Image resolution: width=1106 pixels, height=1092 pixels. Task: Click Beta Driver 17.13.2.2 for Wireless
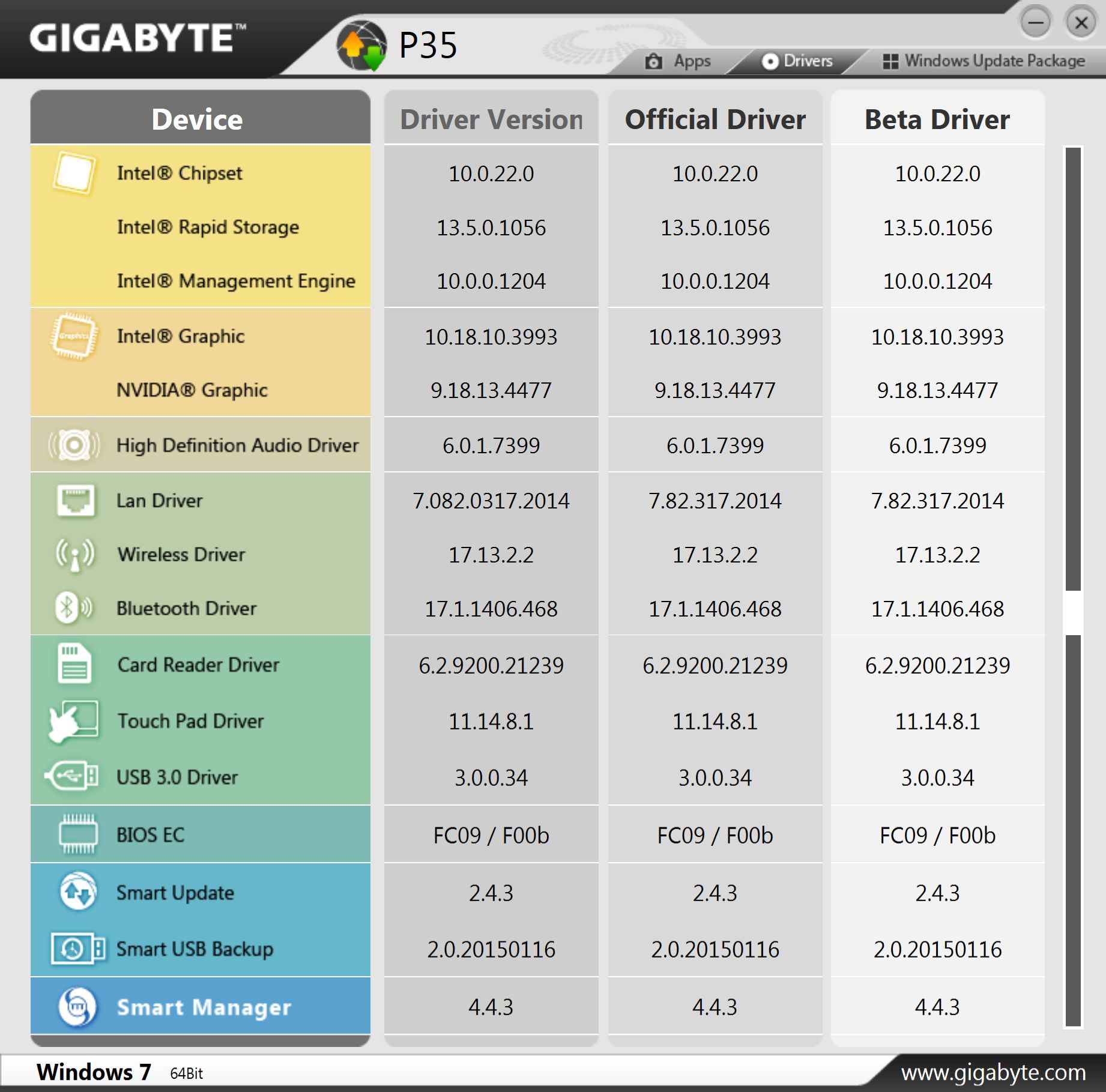coord(937,555)
